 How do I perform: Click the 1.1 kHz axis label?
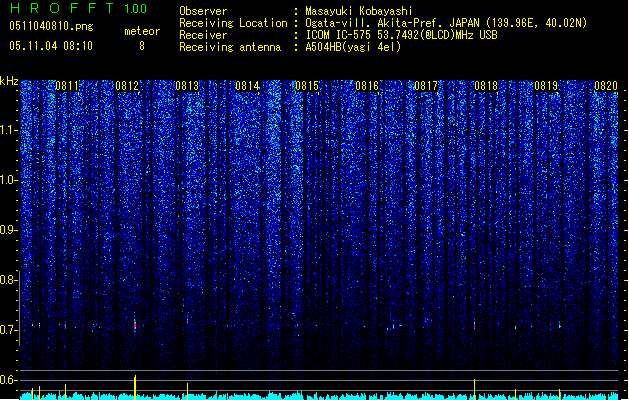[x=8, y=130]
